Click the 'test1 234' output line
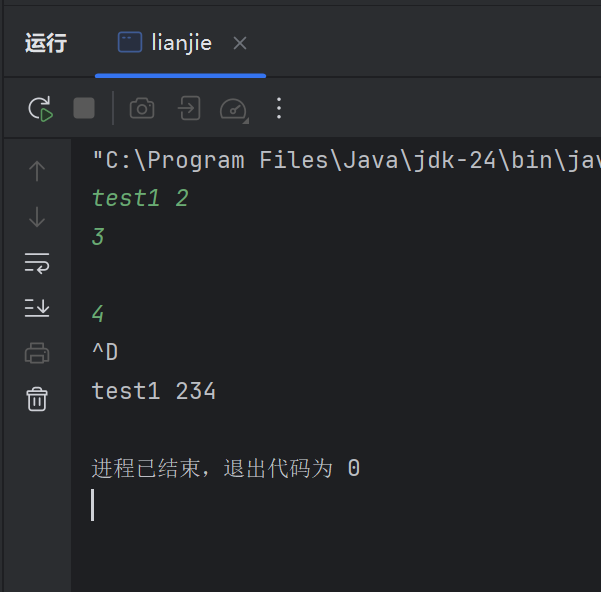 pyautogui.click(x=154, y=391)
